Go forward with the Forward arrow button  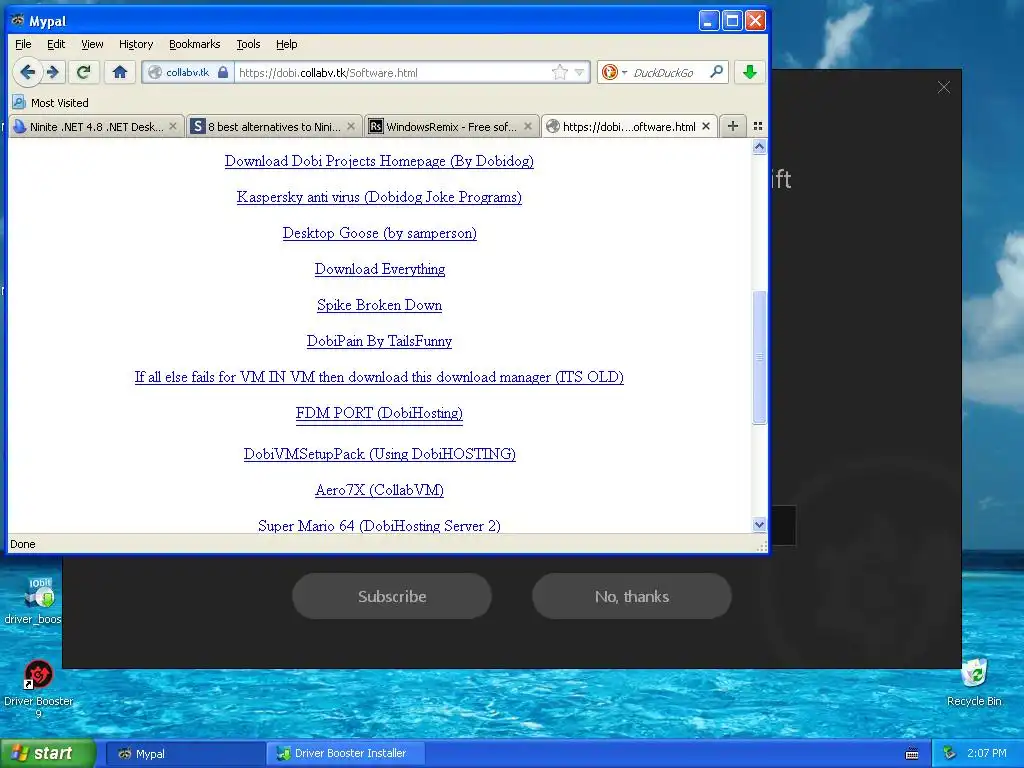54,72
